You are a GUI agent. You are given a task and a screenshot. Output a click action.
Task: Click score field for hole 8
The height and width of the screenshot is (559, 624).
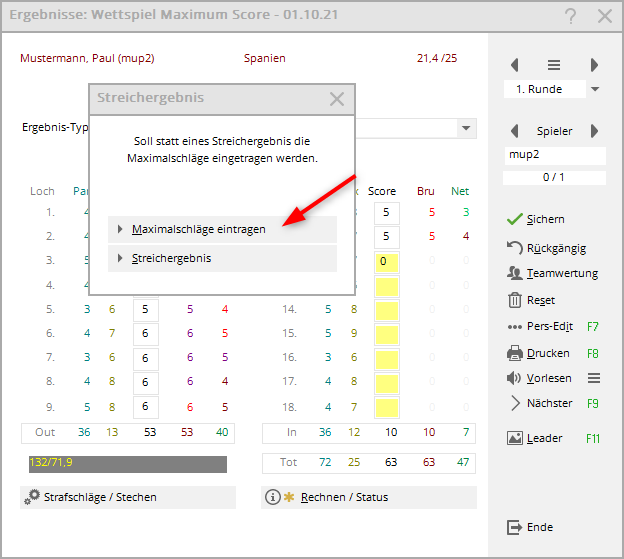pos(146,383)
